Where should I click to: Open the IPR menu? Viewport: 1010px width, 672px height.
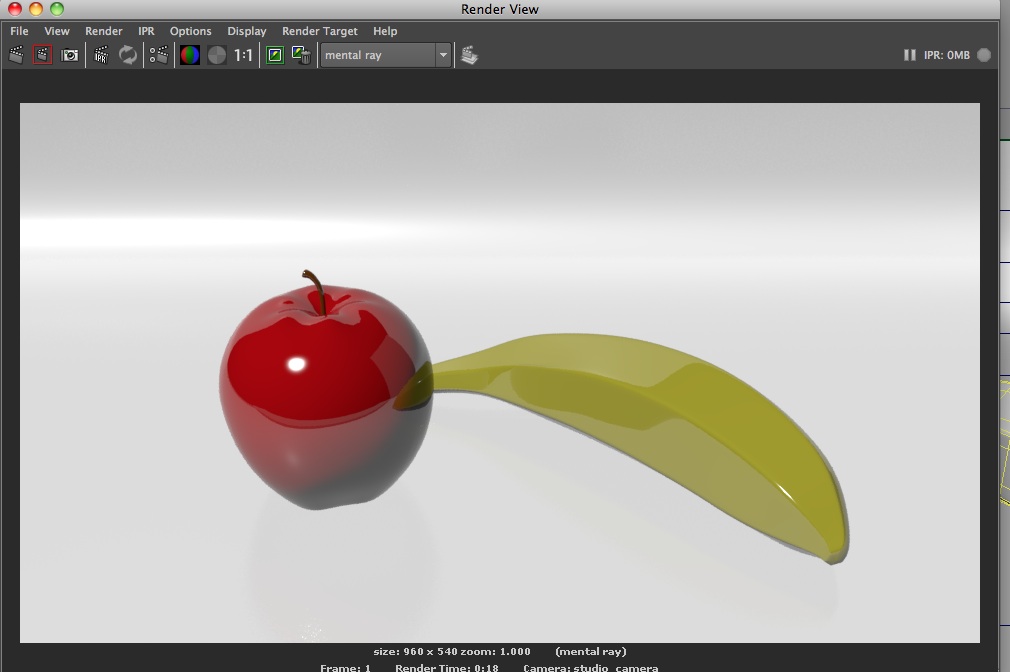(146, 31)
